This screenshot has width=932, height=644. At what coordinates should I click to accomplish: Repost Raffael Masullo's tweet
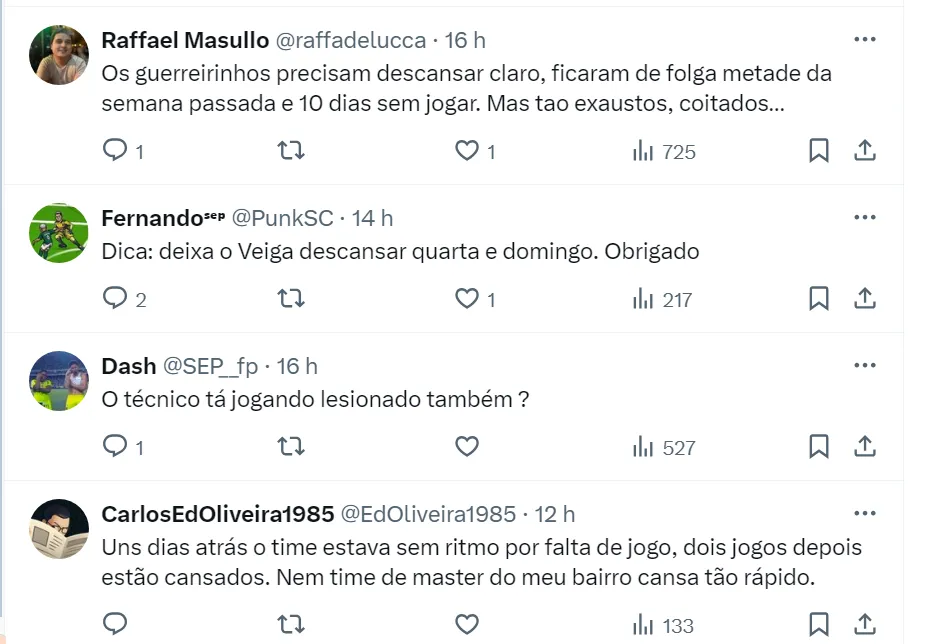pyautogui.click(x=291, y=151)
